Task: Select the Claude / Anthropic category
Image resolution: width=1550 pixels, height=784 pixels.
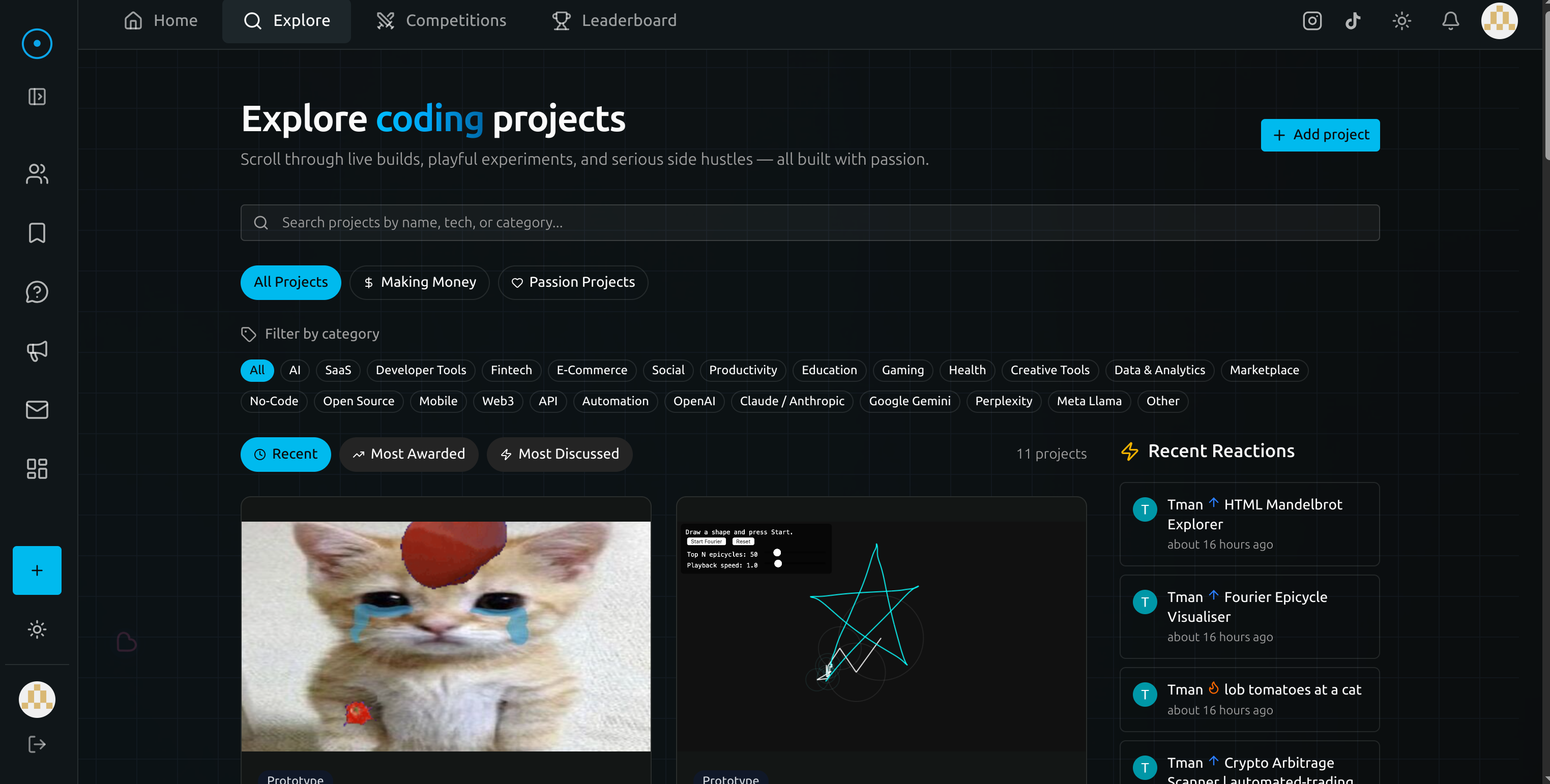Action: click(792, 401)
